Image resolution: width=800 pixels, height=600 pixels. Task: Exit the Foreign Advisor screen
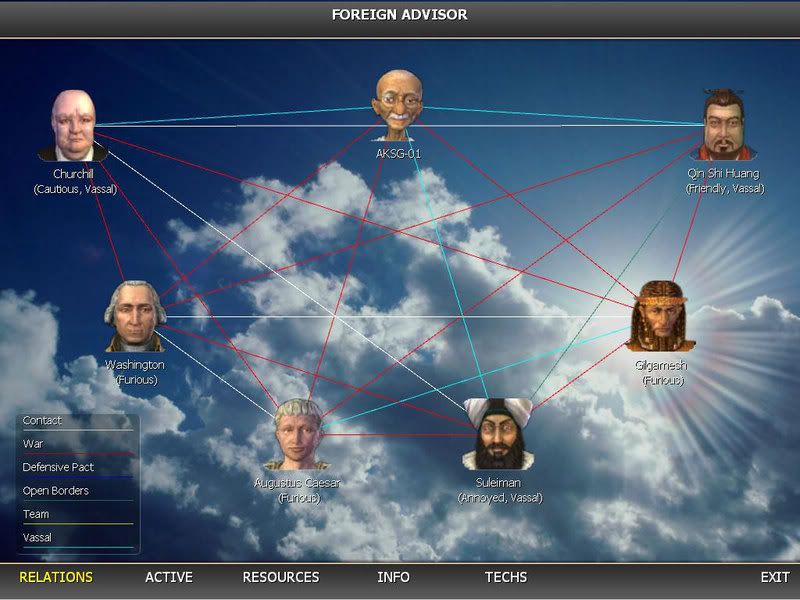[775, 577]
